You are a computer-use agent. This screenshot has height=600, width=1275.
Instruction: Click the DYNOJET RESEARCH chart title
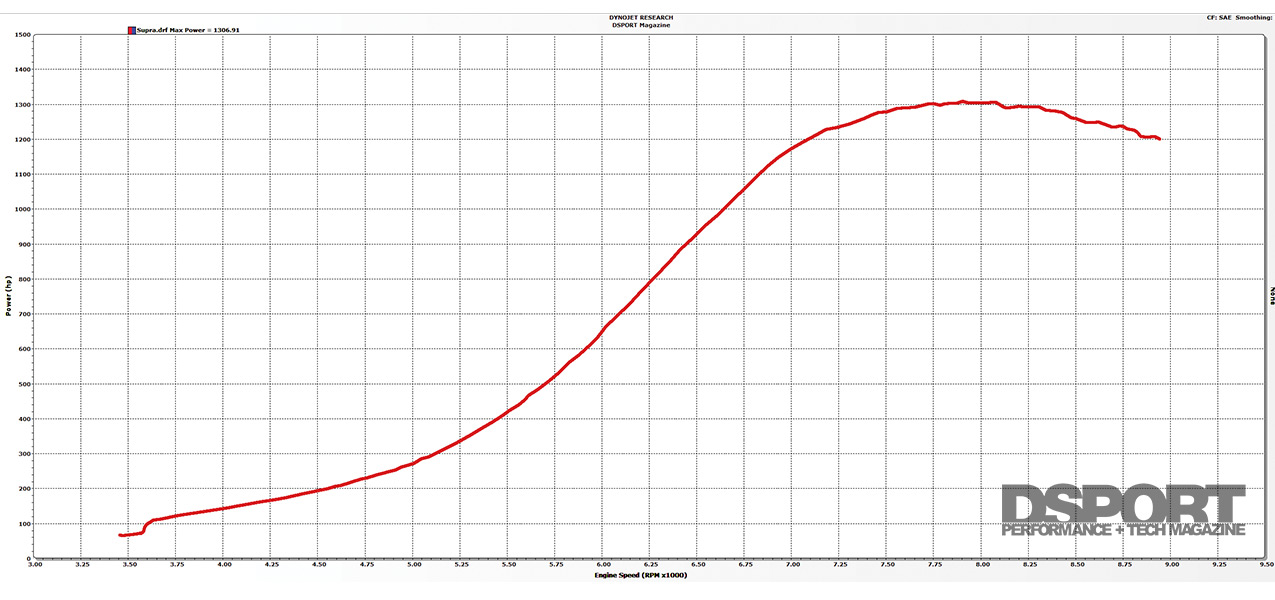pos(640,17)
